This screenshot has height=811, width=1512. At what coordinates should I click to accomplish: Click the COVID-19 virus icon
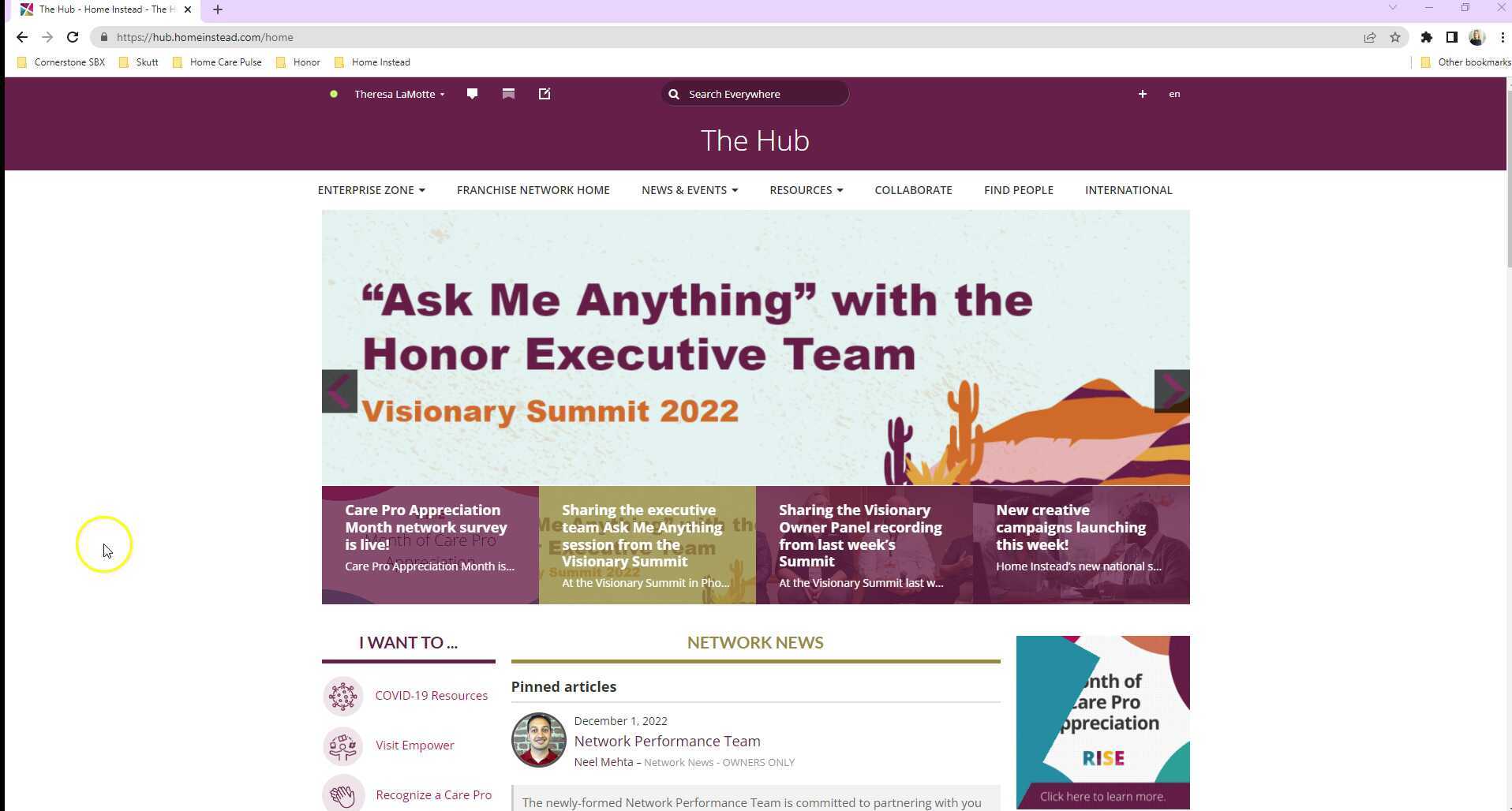pos(342,696)
